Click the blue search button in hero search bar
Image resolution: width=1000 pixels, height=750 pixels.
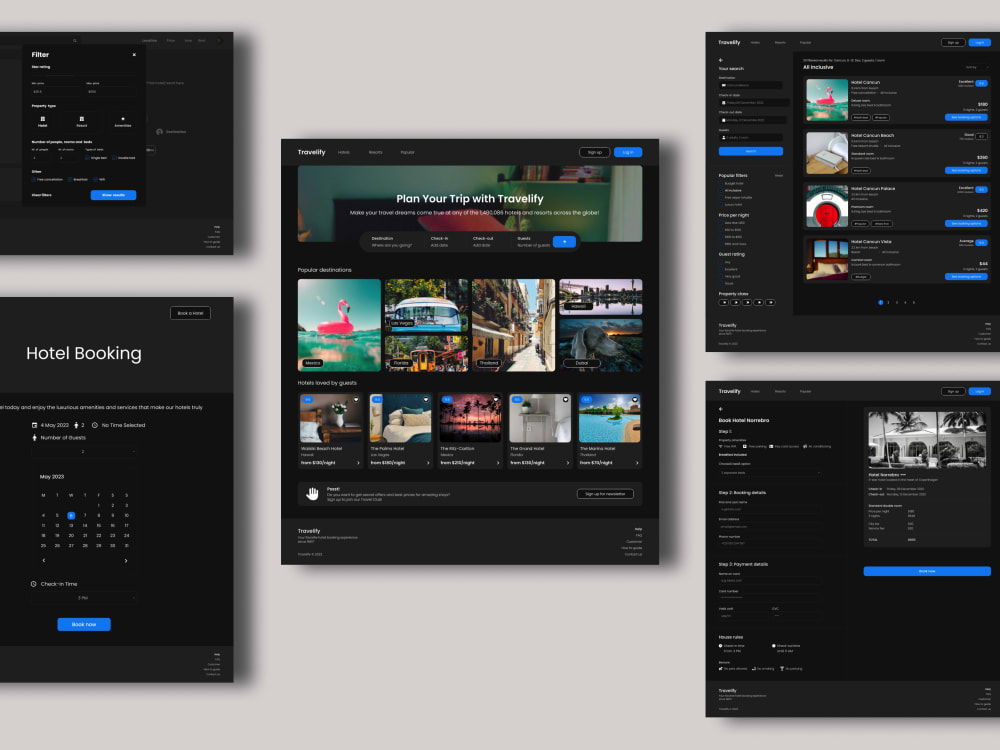tap(564, 242)
